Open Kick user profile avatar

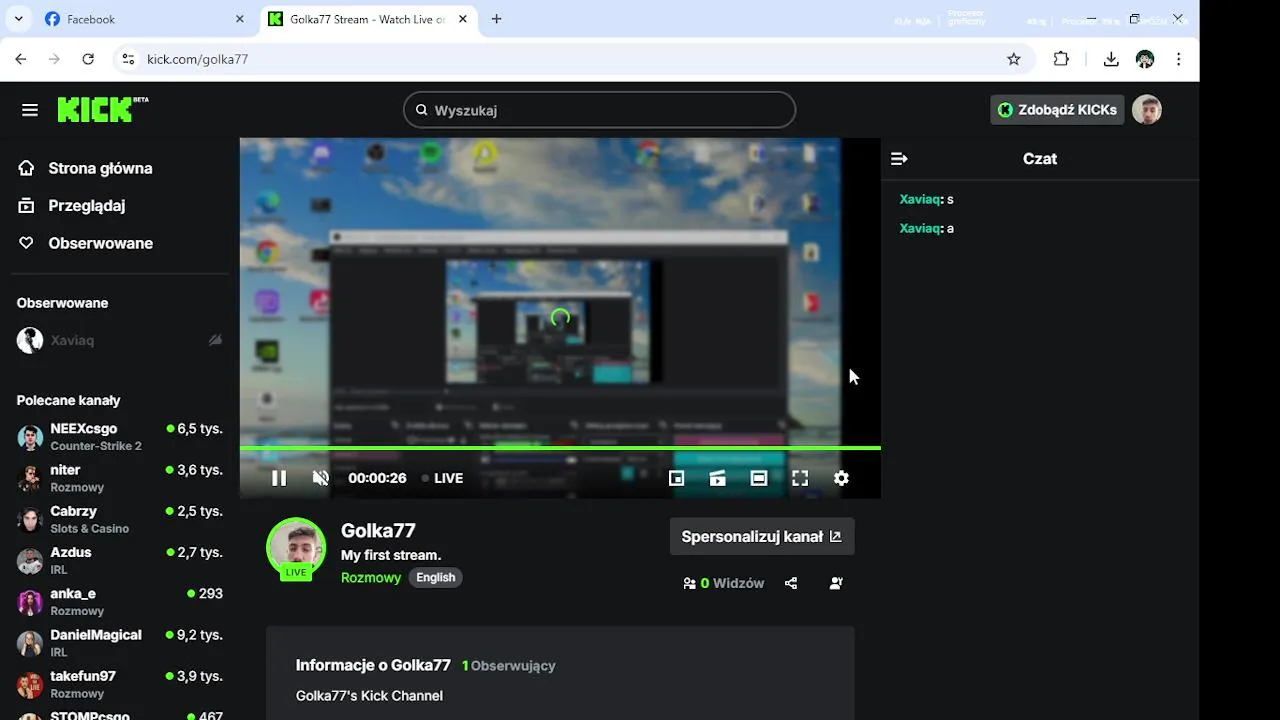tap(1147, 110)
